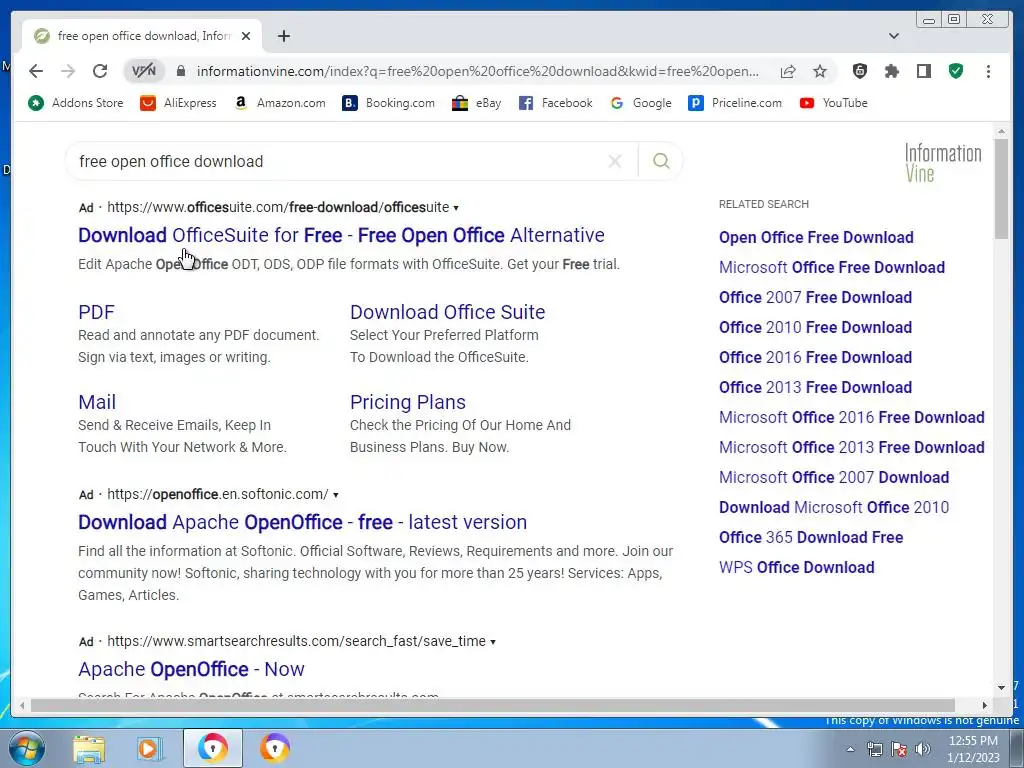Close the free open office download tab

tap(246, 36)
